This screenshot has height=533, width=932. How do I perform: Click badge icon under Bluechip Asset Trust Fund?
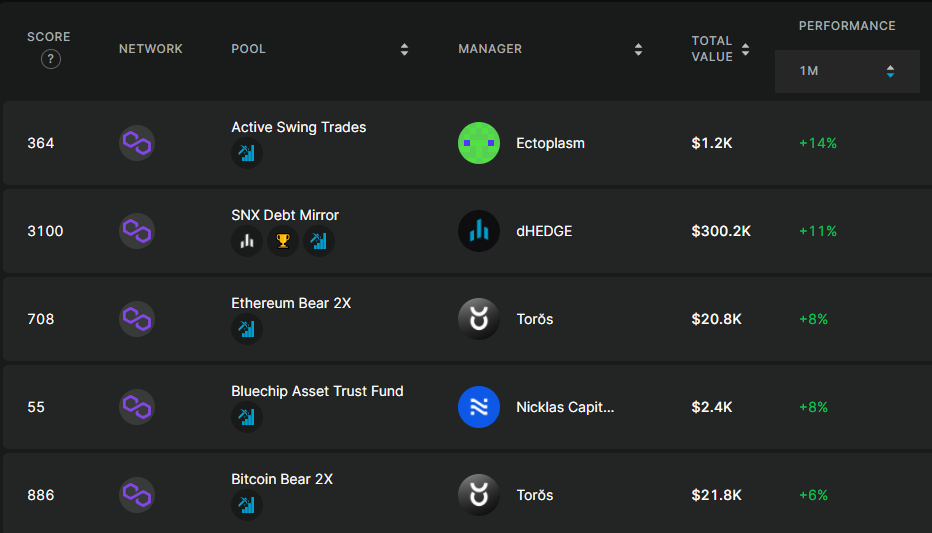click(247, 417)
